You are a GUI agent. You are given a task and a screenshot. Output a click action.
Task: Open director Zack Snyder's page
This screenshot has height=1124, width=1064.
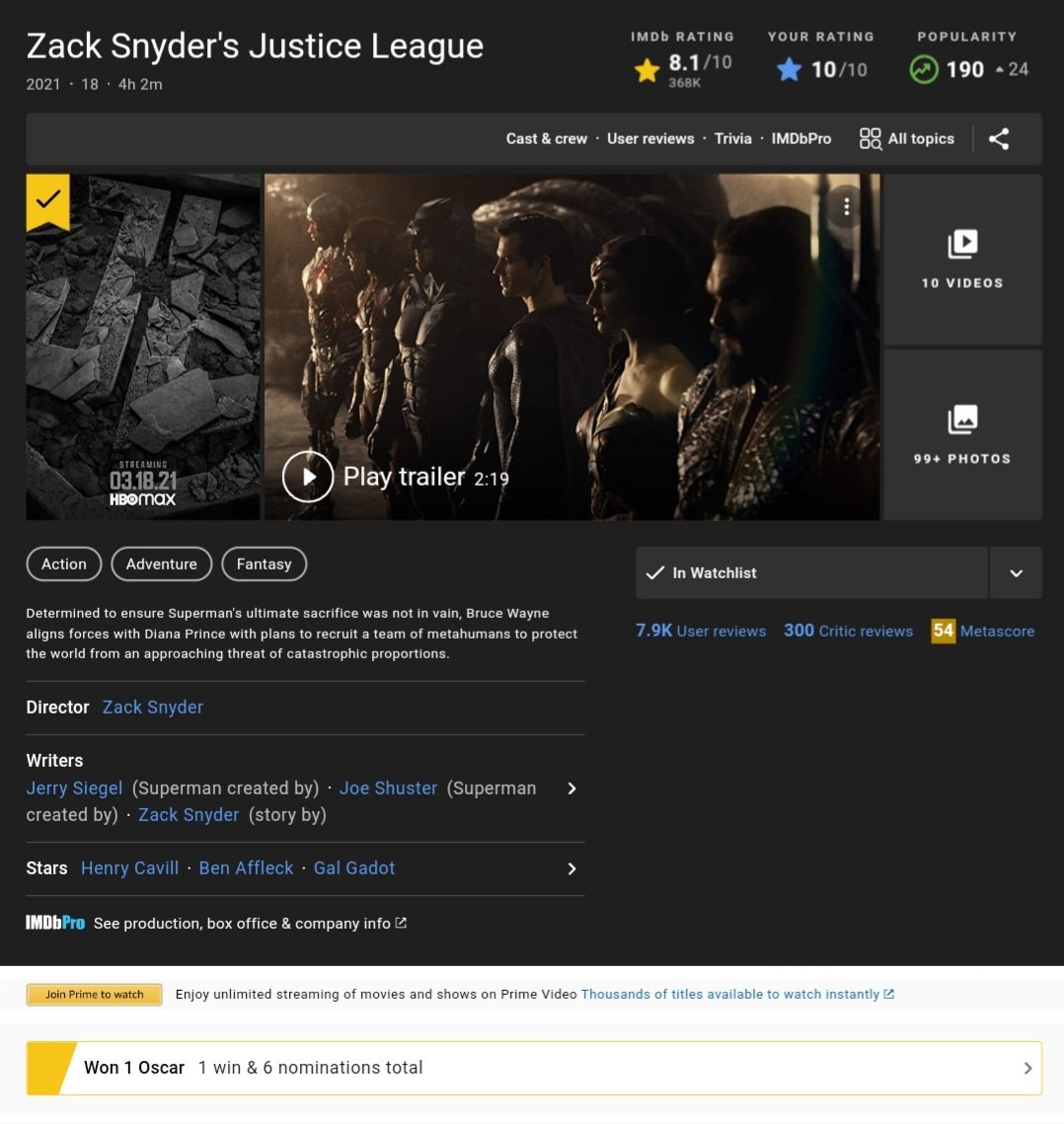pyautogui.click(x=153, y=708)
